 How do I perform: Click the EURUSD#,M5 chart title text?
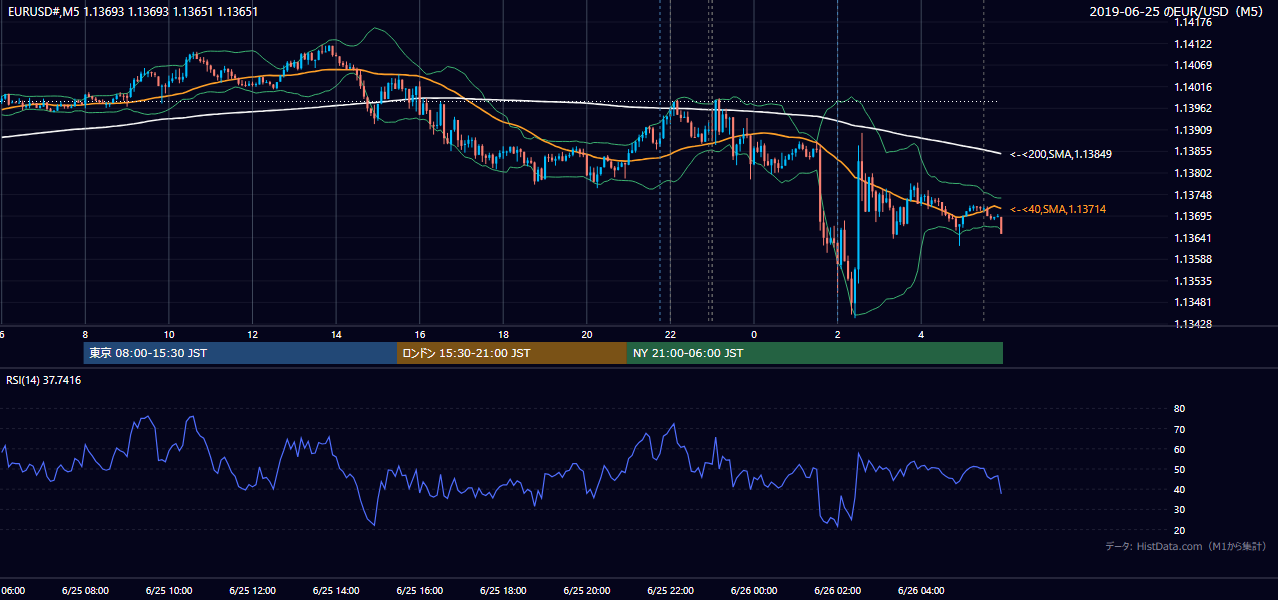point(132,12)
